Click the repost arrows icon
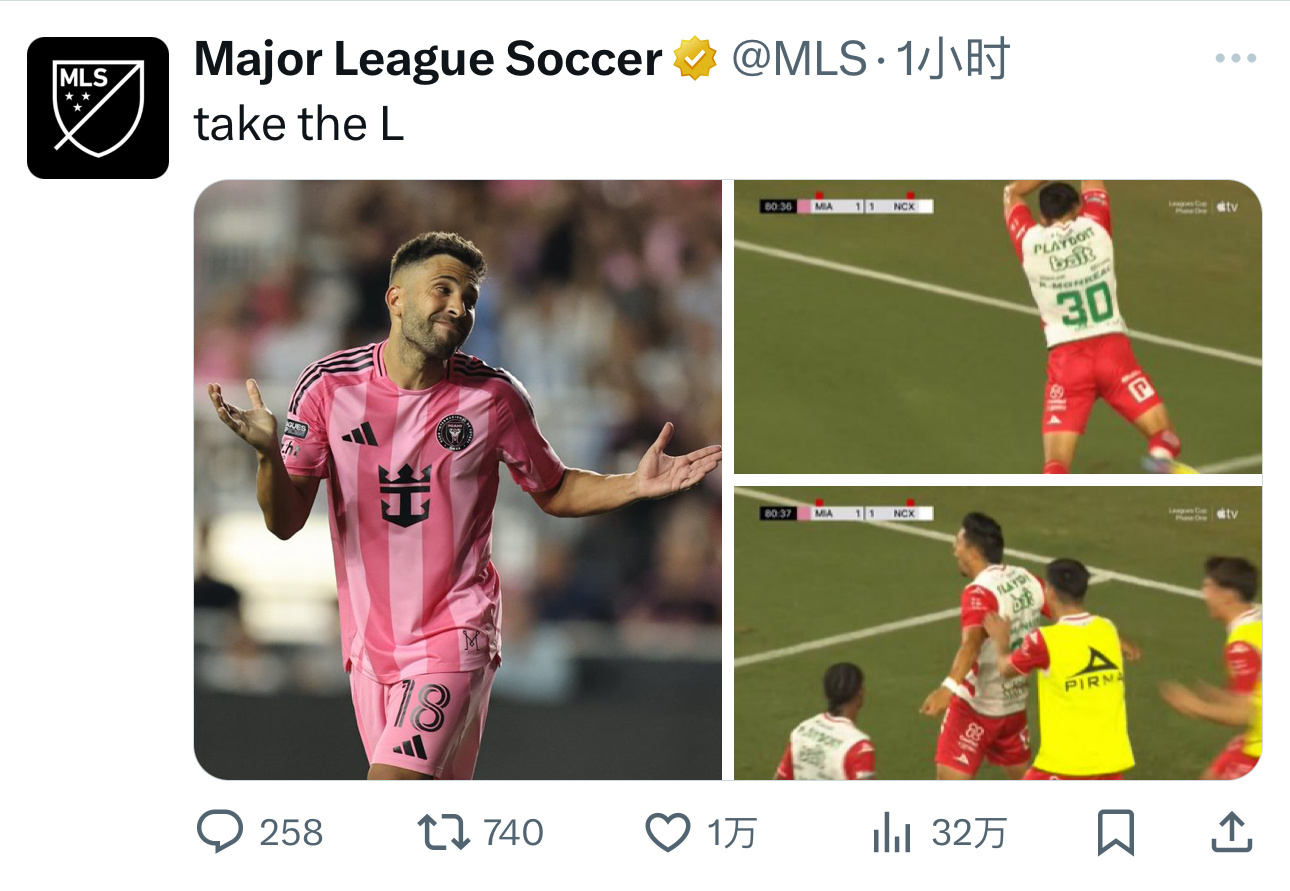 click(x=443, y=832)
